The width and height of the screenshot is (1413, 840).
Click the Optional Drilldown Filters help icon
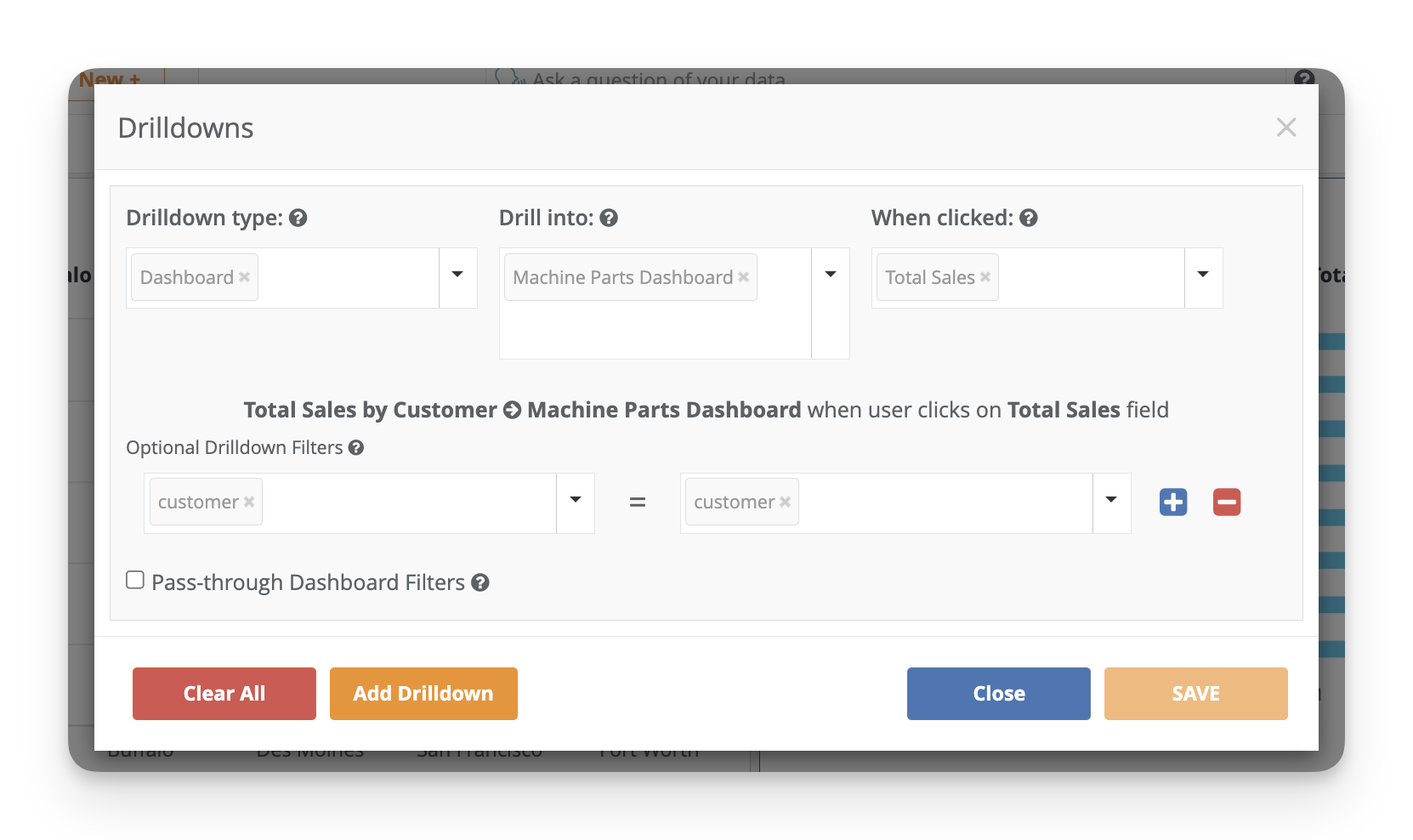tap(356, 448)
